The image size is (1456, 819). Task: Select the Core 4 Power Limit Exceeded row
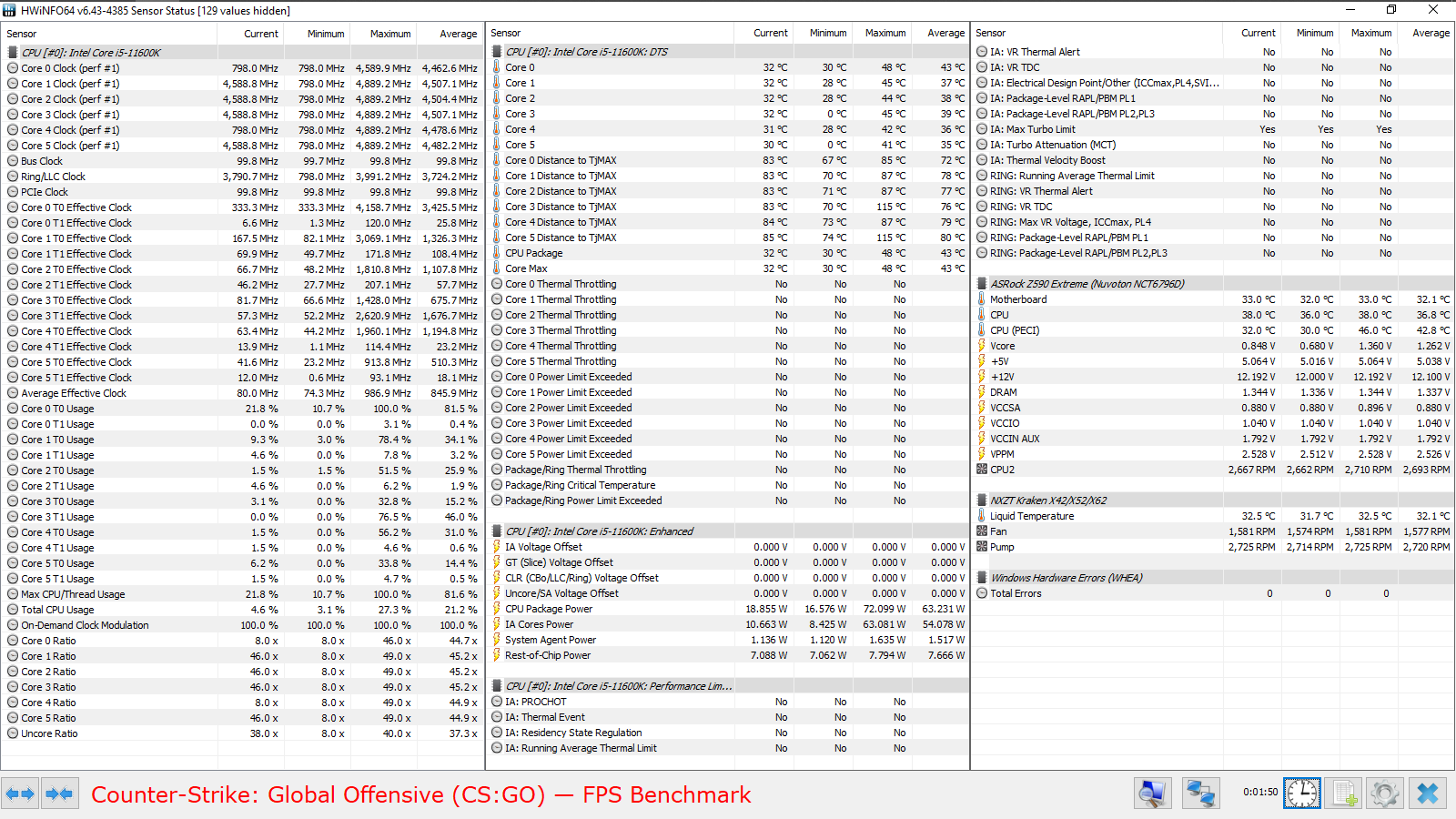727,439
